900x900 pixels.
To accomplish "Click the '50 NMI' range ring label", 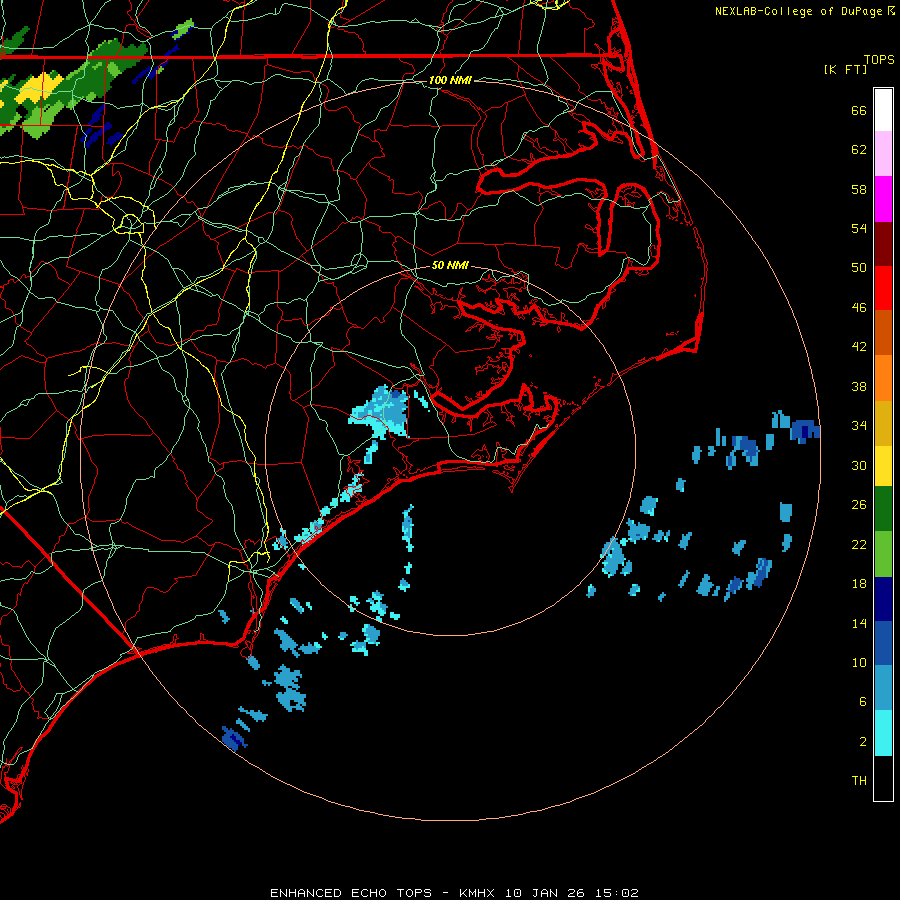I will 450,265.
